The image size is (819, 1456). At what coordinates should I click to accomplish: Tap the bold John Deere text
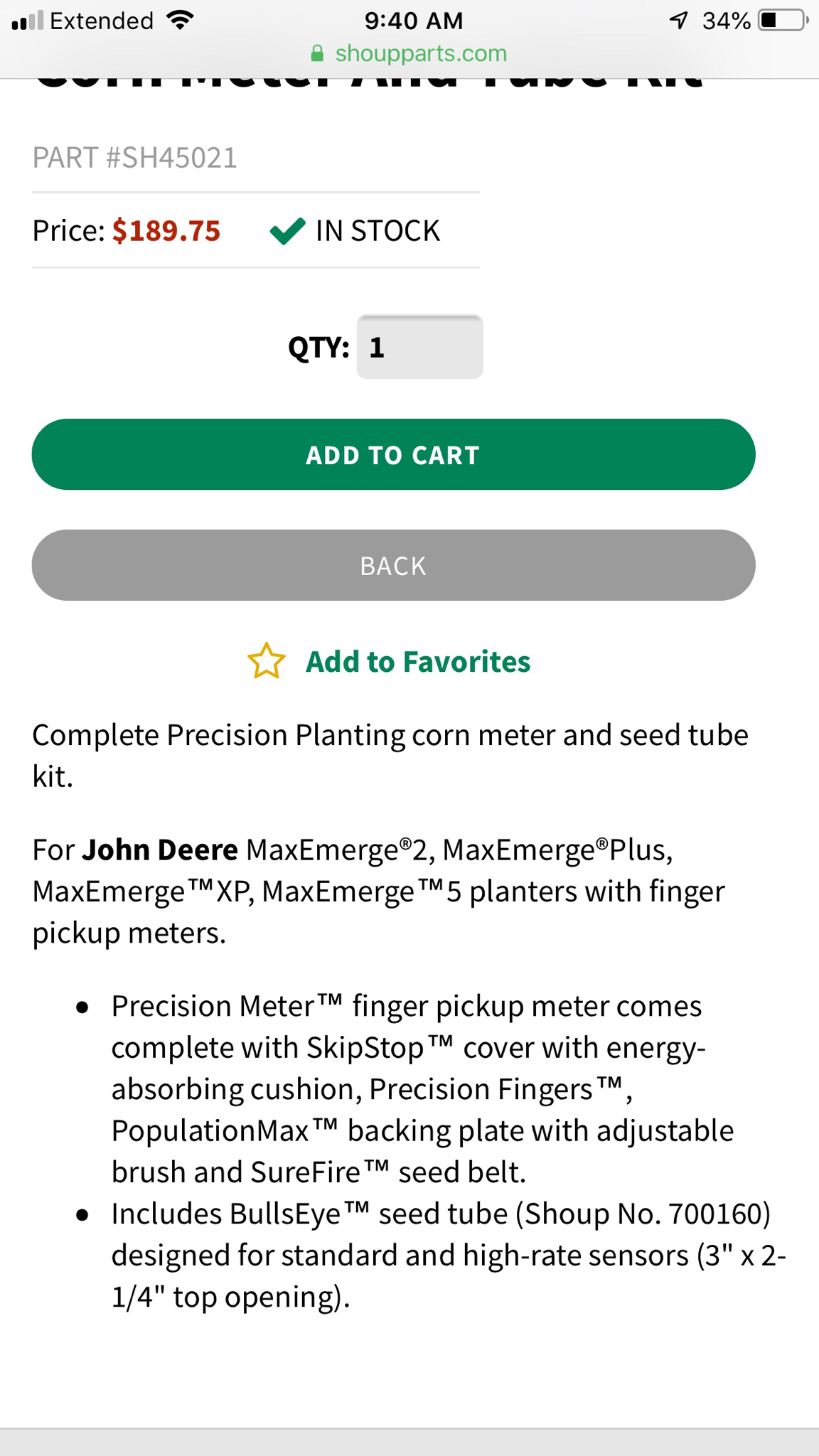tap(160, 850)
